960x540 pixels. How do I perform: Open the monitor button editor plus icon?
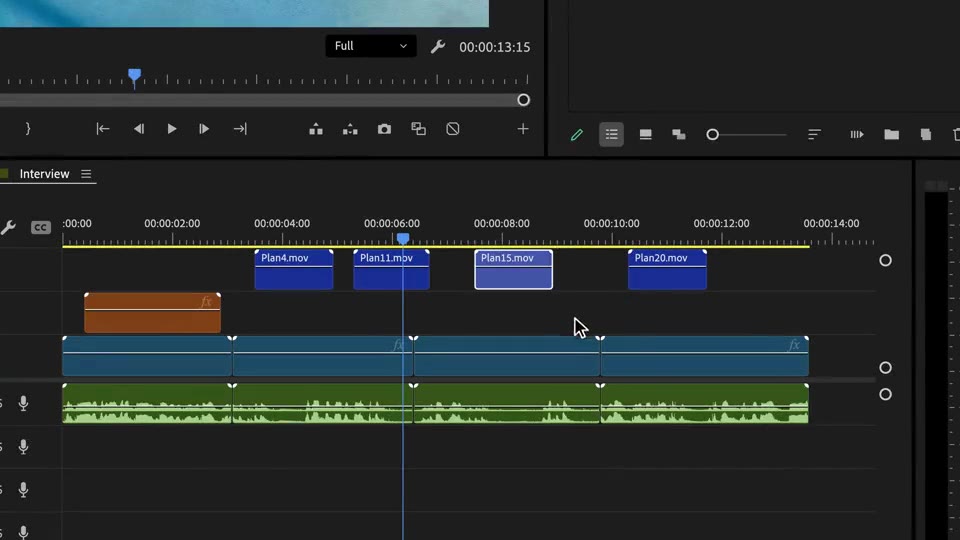coord(523,129)
